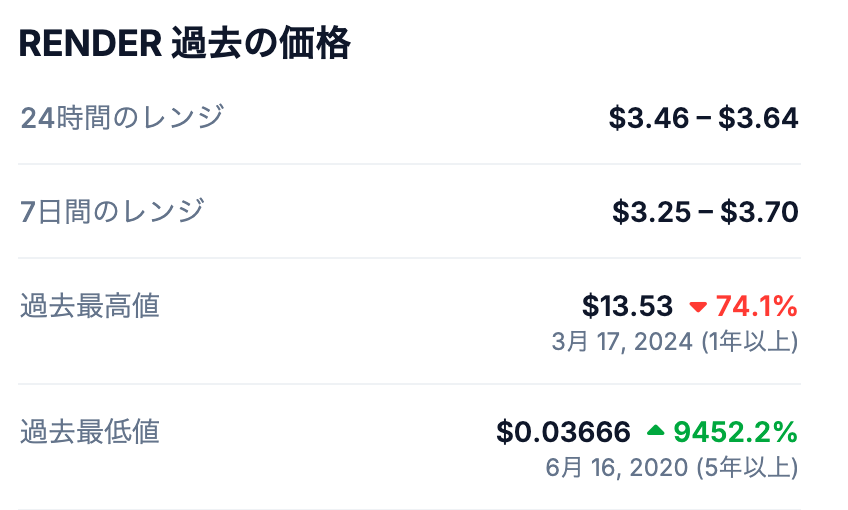The height and width of the screenshot is (510, 848).
Task: Select the 過去最低値 row label
Action: [90, 431]
